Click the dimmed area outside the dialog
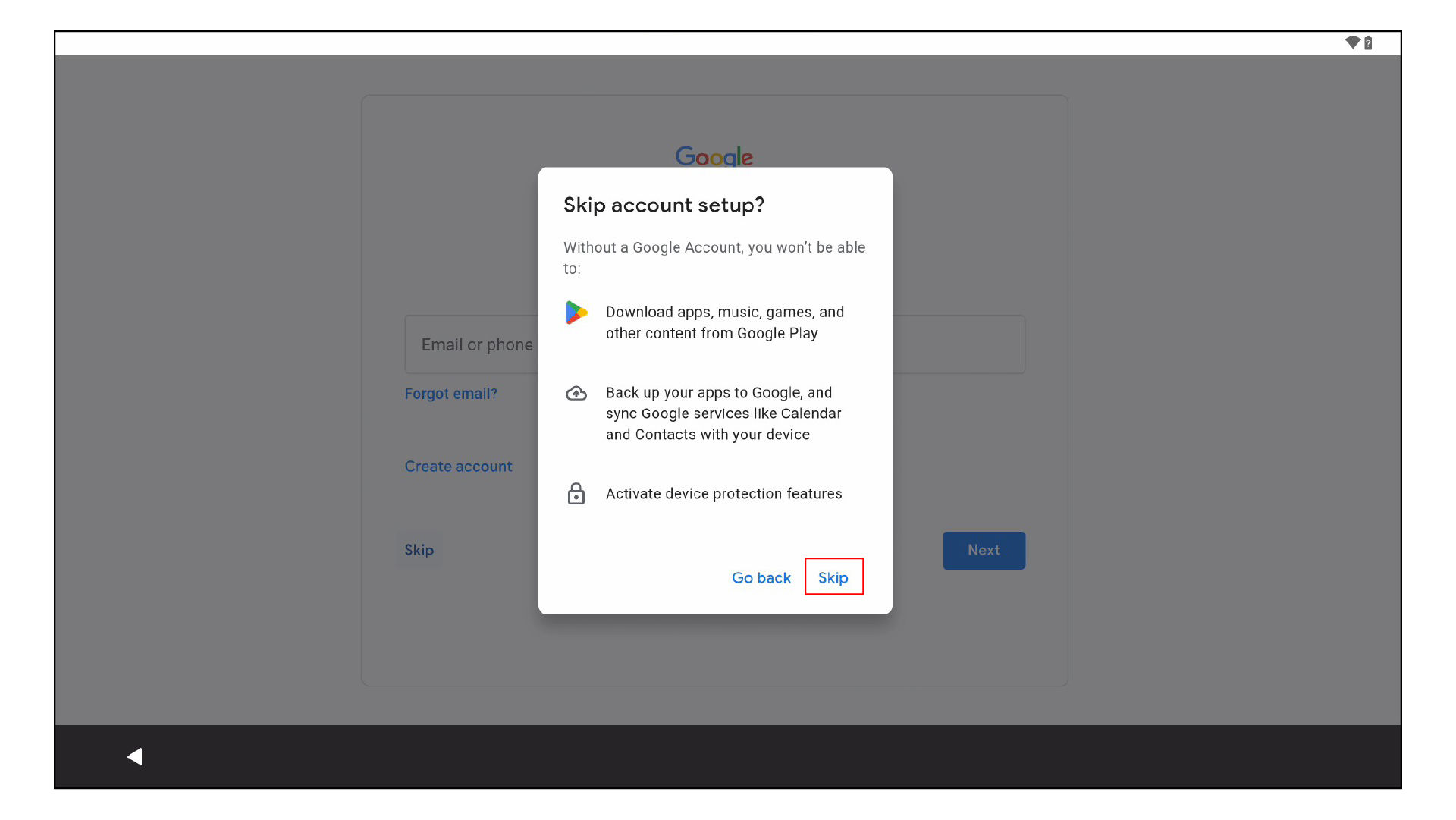 point(205,379)
